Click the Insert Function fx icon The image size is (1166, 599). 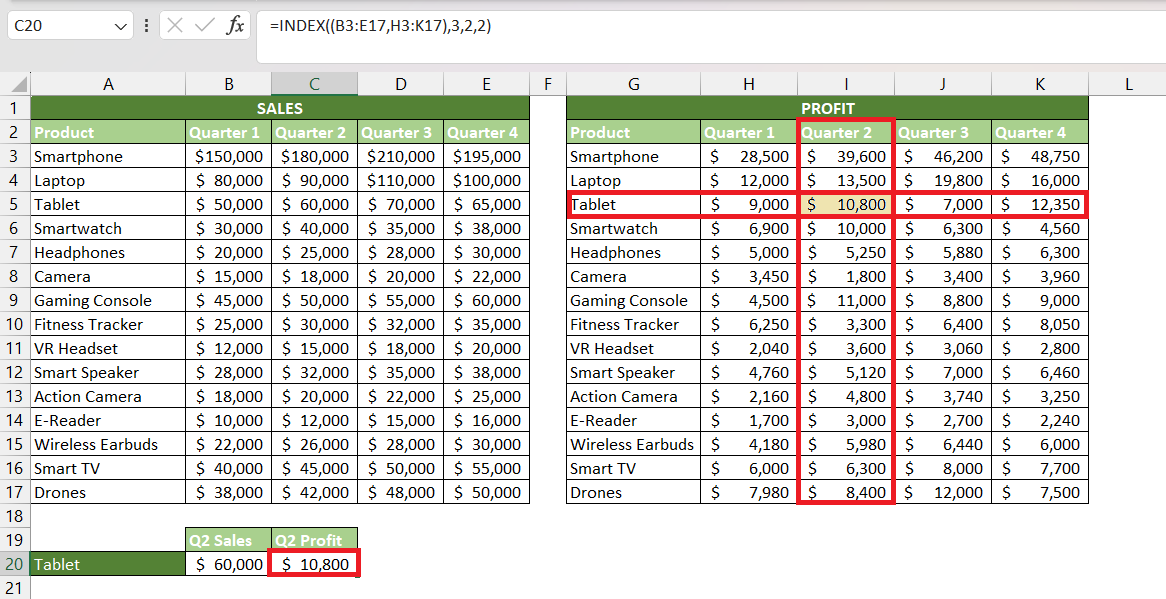[235, 26]
